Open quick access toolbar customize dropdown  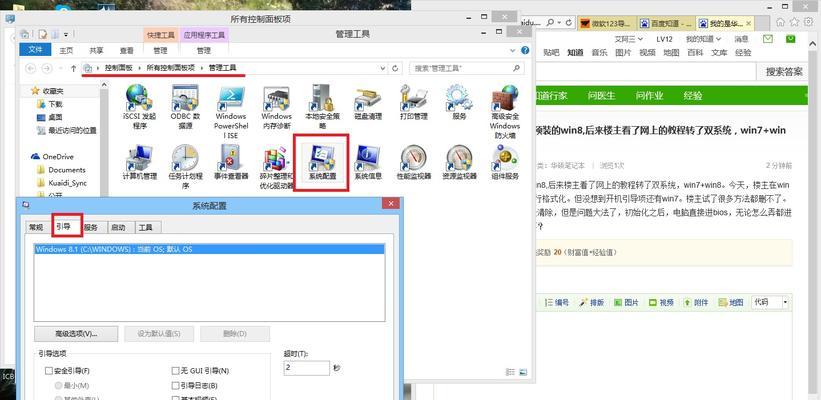click(x=66, y=35)
